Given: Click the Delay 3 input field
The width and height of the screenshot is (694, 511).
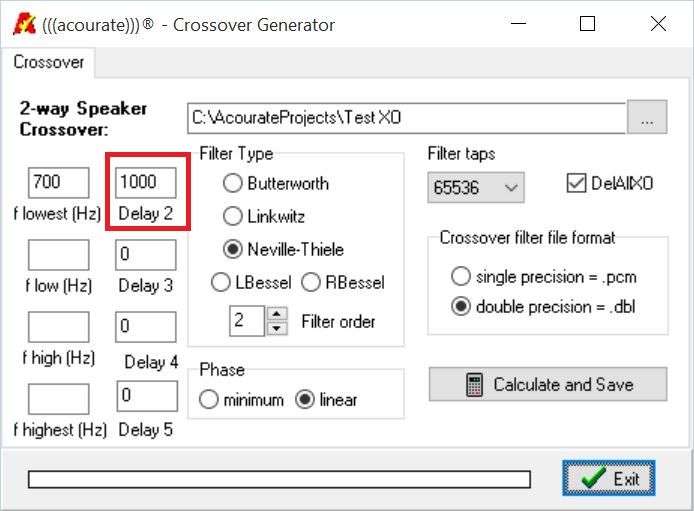Looking at the screenshot, I should pyautogui.click(x=146, y=255).
